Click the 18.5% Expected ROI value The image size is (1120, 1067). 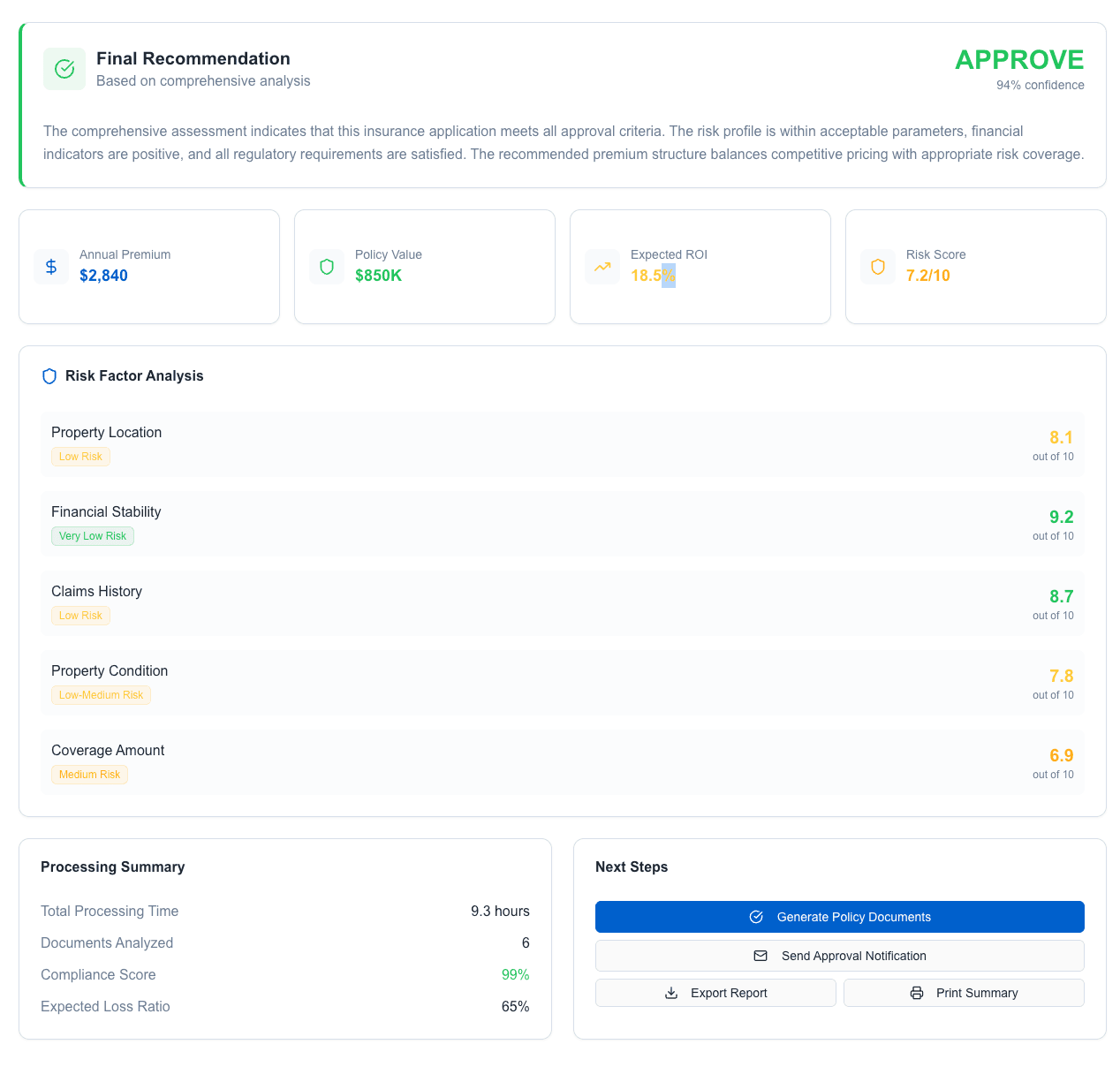click(x=653, y=276)
